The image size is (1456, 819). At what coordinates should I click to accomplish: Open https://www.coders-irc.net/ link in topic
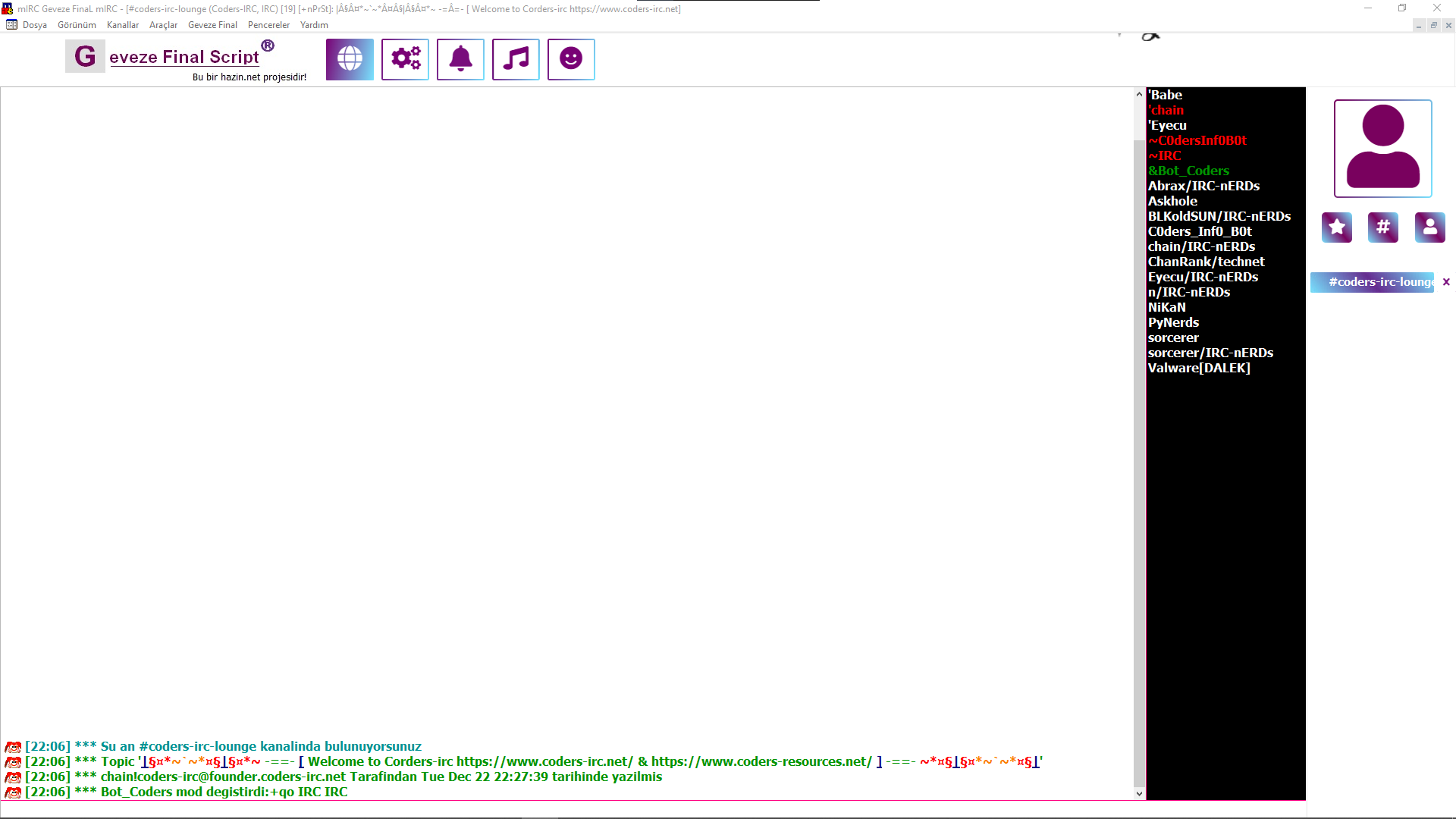(x=544, y=761)
